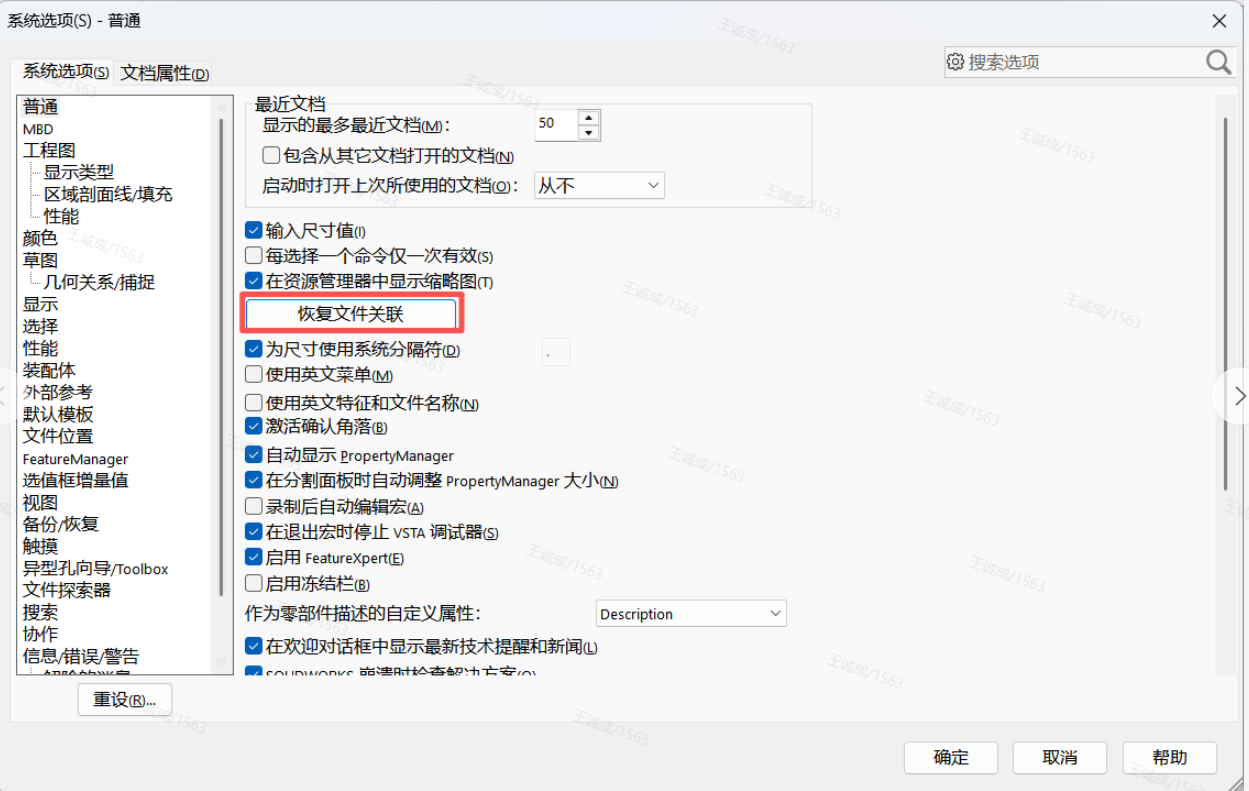Click the right chevron arrow at screen edge

(x=1239, y=394)
